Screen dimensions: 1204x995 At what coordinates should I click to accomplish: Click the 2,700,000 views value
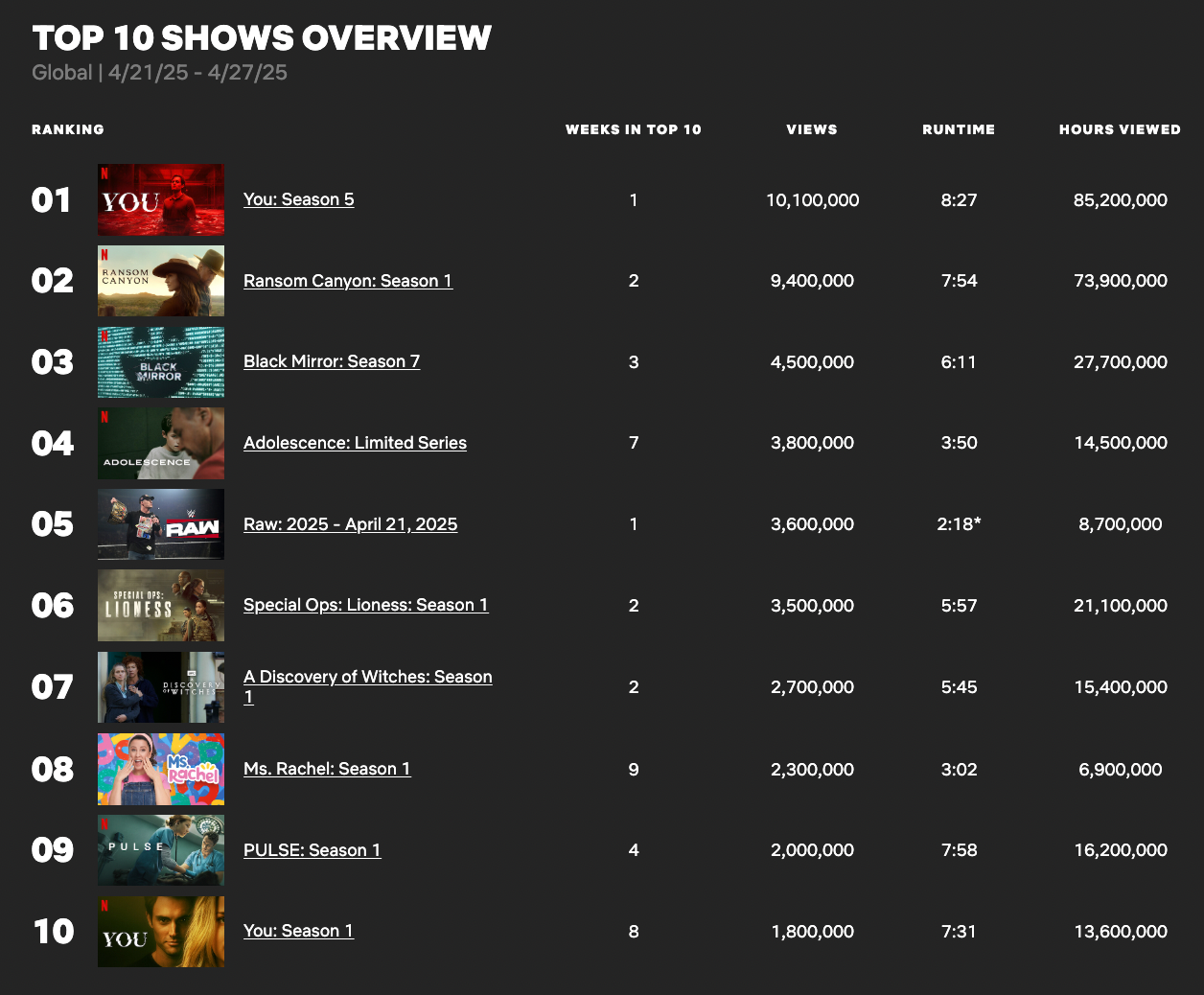tap(813, 687)
